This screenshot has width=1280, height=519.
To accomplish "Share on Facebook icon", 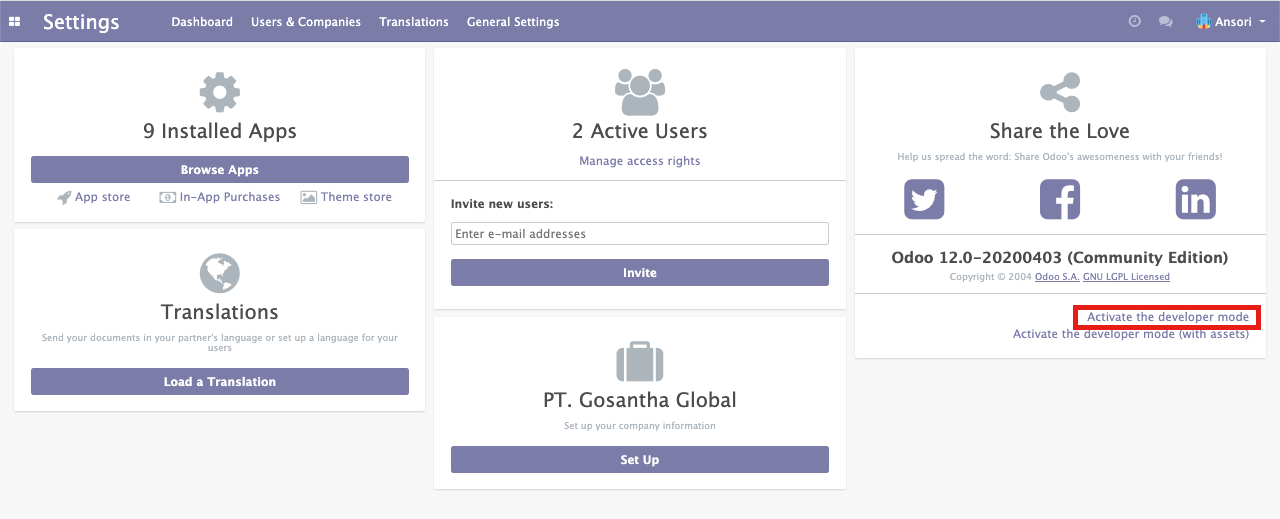I will coord(1060,199).
